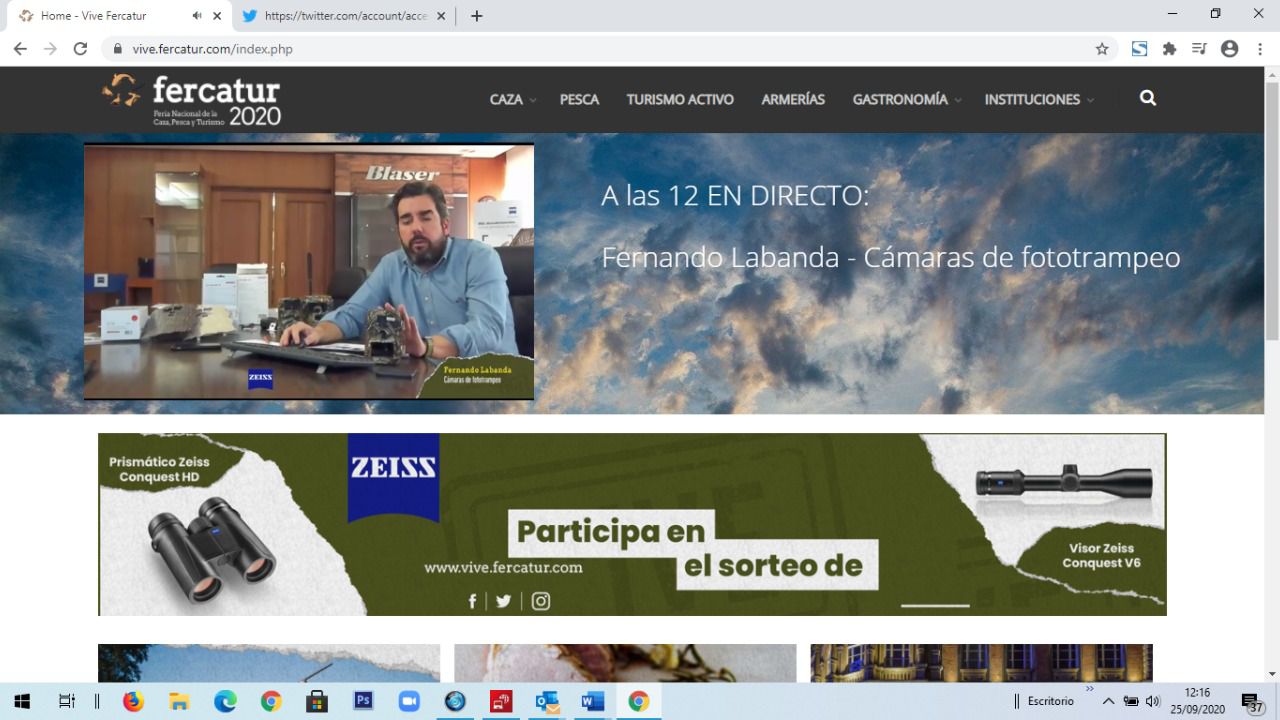Expand the Escritorio toolbar chevron

pyautogui.click(x=1089, y=689)
